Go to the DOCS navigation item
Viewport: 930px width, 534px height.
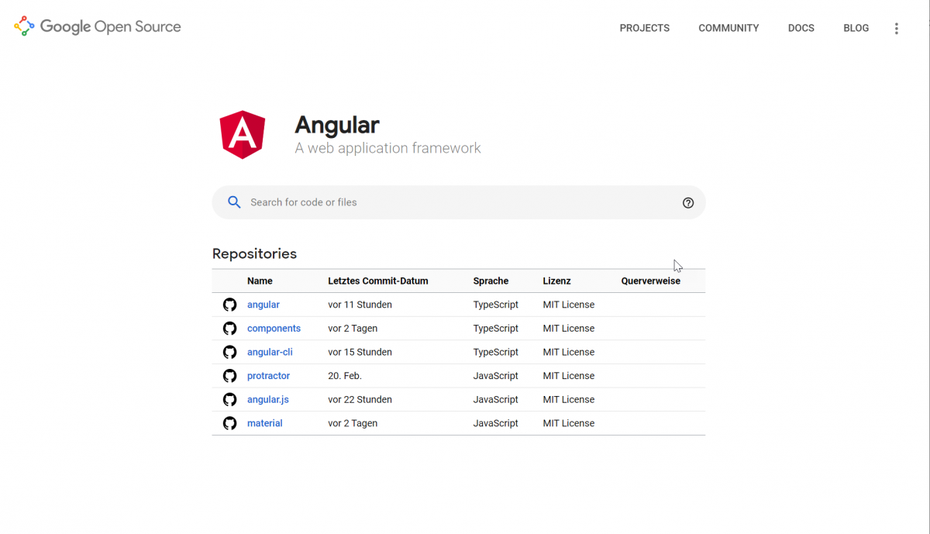[x=801, y=28]
